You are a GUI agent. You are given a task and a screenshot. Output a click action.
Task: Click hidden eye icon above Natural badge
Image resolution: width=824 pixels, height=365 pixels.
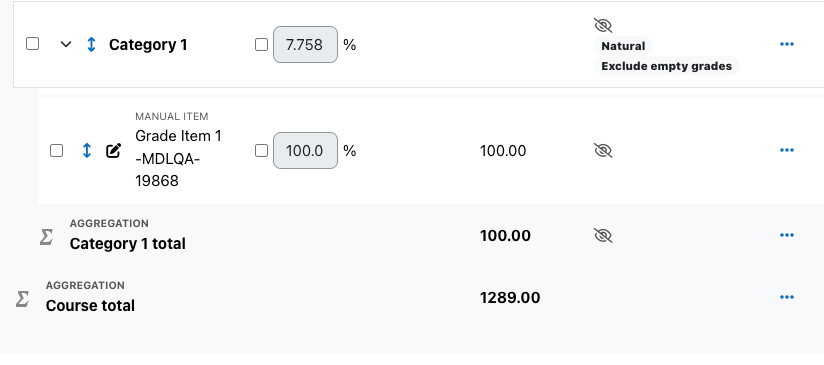click(x=603, y=25)
